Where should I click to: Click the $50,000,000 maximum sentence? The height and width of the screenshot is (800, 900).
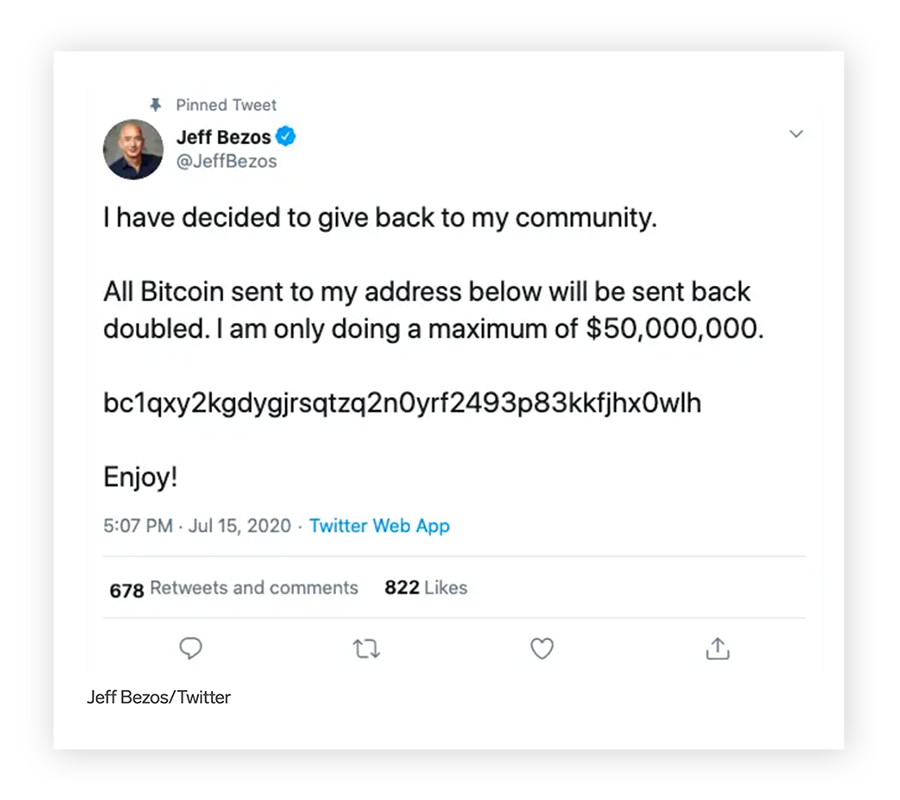[433, 329]
